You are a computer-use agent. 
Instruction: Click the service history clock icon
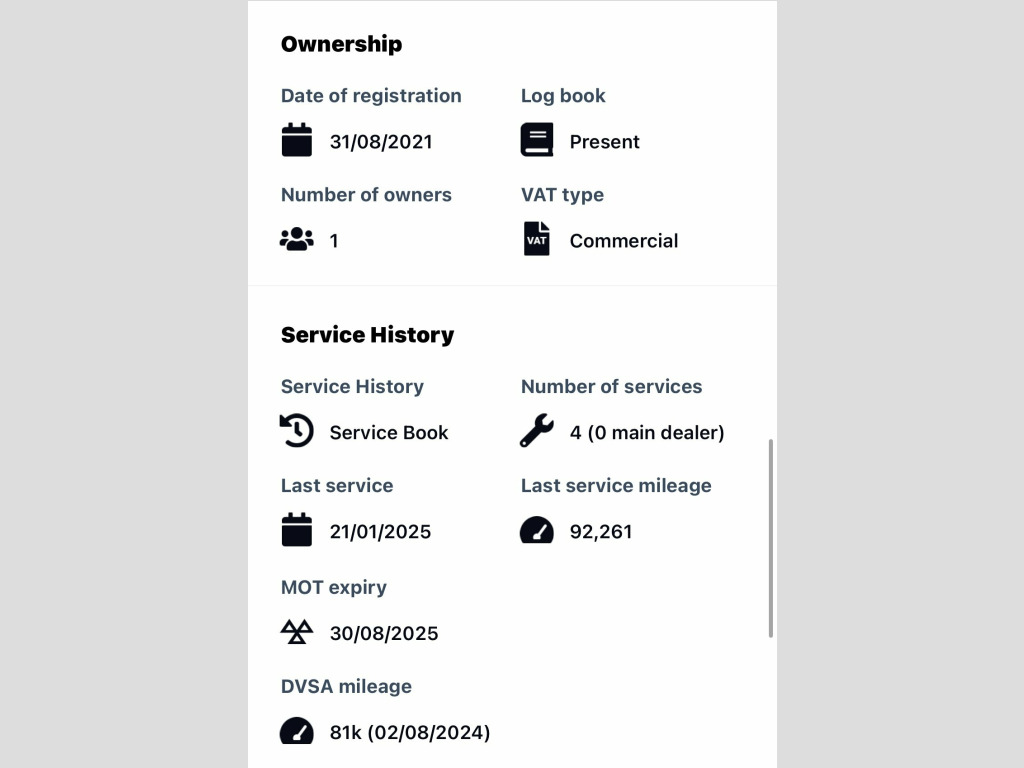point(296,431)
